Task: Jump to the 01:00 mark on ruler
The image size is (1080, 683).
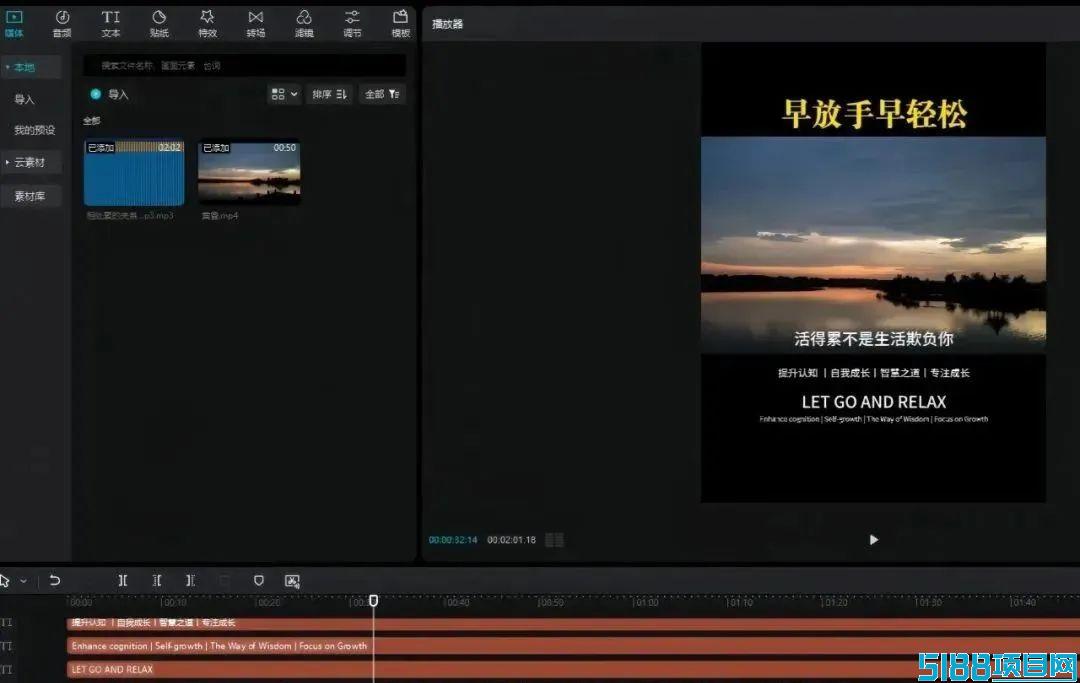Action: 645,602
